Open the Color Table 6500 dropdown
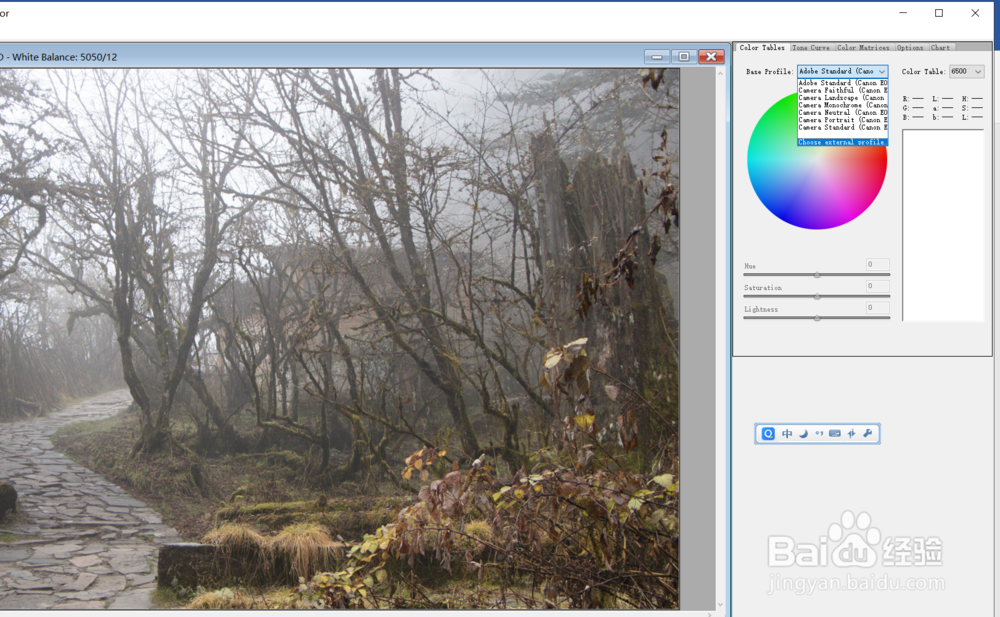This screenshot has height=617, width=1000. pos(966,71)
